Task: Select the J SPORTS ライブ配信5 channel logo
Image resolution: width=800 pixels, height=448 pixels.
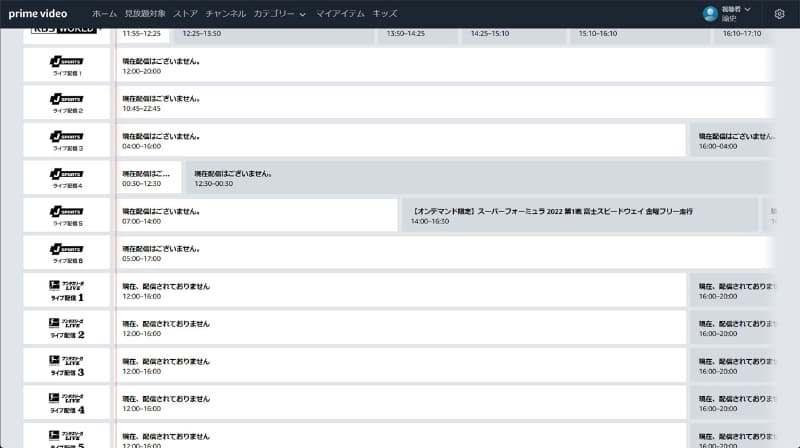Action: click(67, 215)
